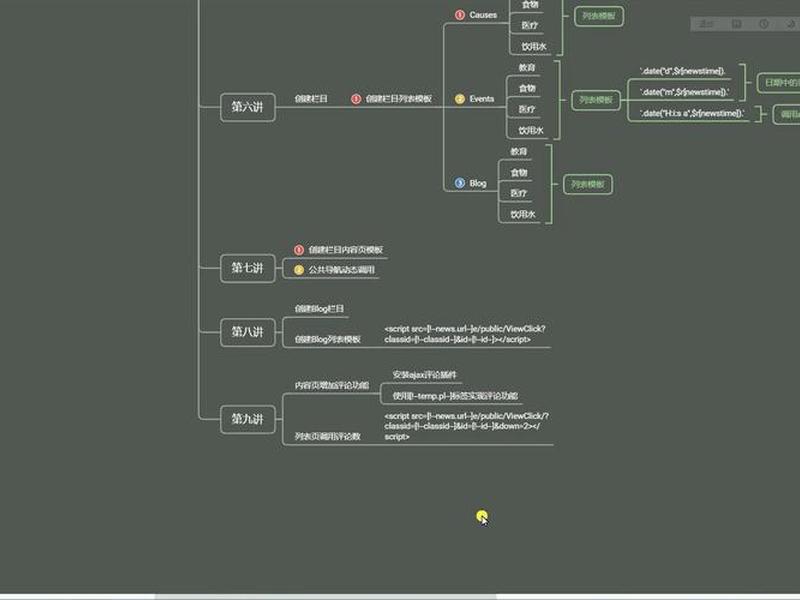This screenshot has height=600, width=800.
Task: Select the 内容页增加评论功能 subtopic
Action: click(x=332, y=385)
